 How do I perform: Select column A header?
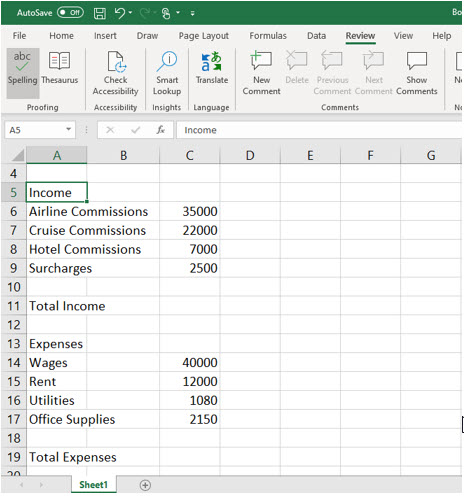tap(57, 155)
